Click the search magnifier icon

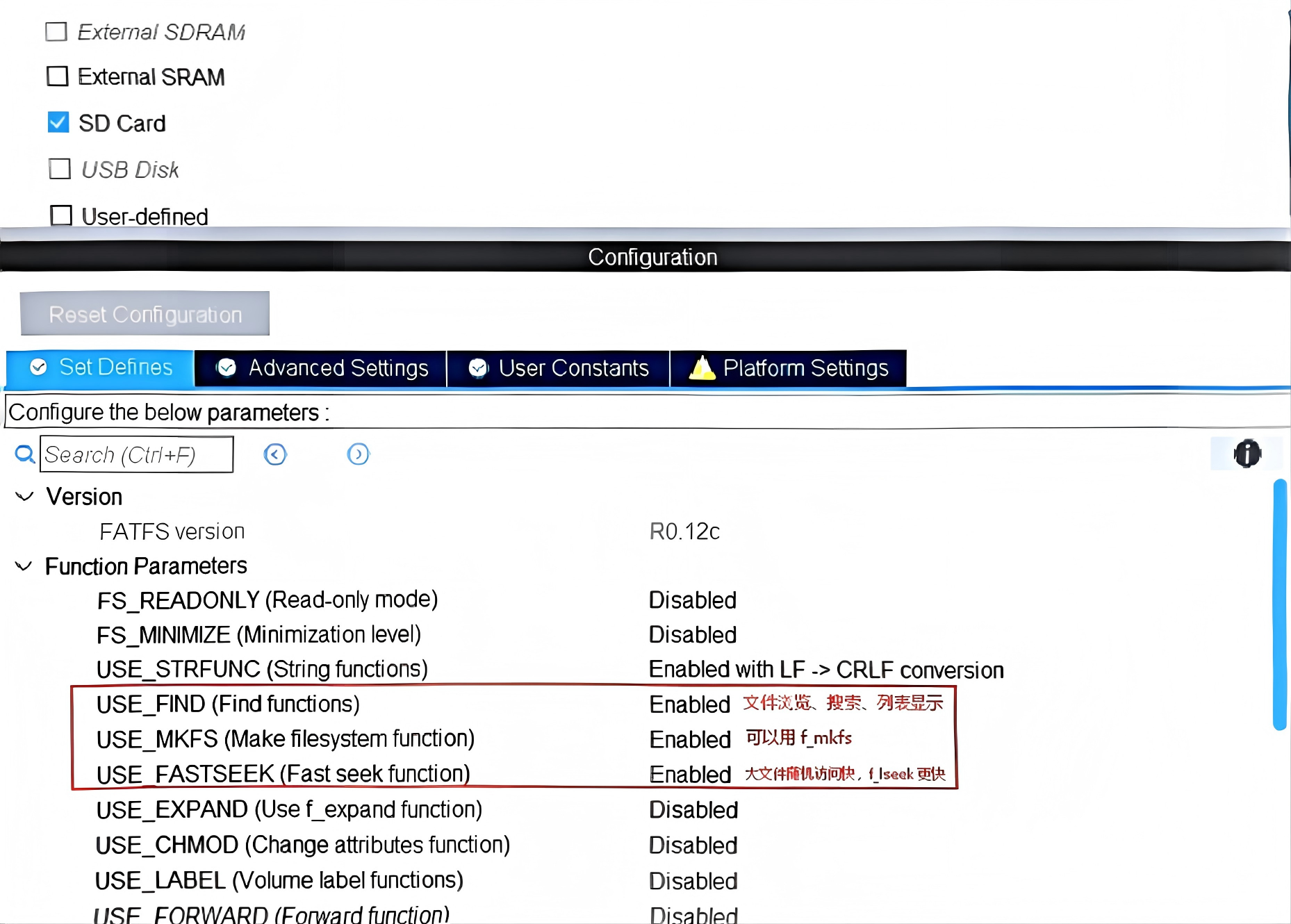click(25, 454)
